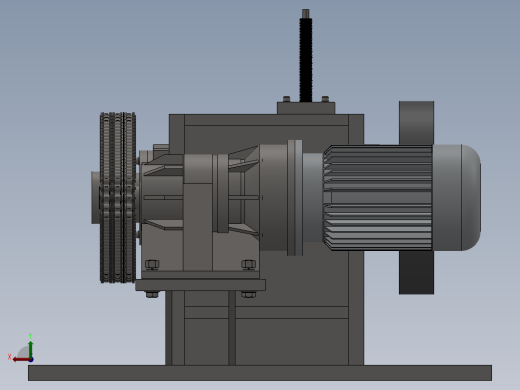Viewport: 520px width, 390px height.
Task: Click the green Y axis arrow of triad
Action: click(31, 349)
